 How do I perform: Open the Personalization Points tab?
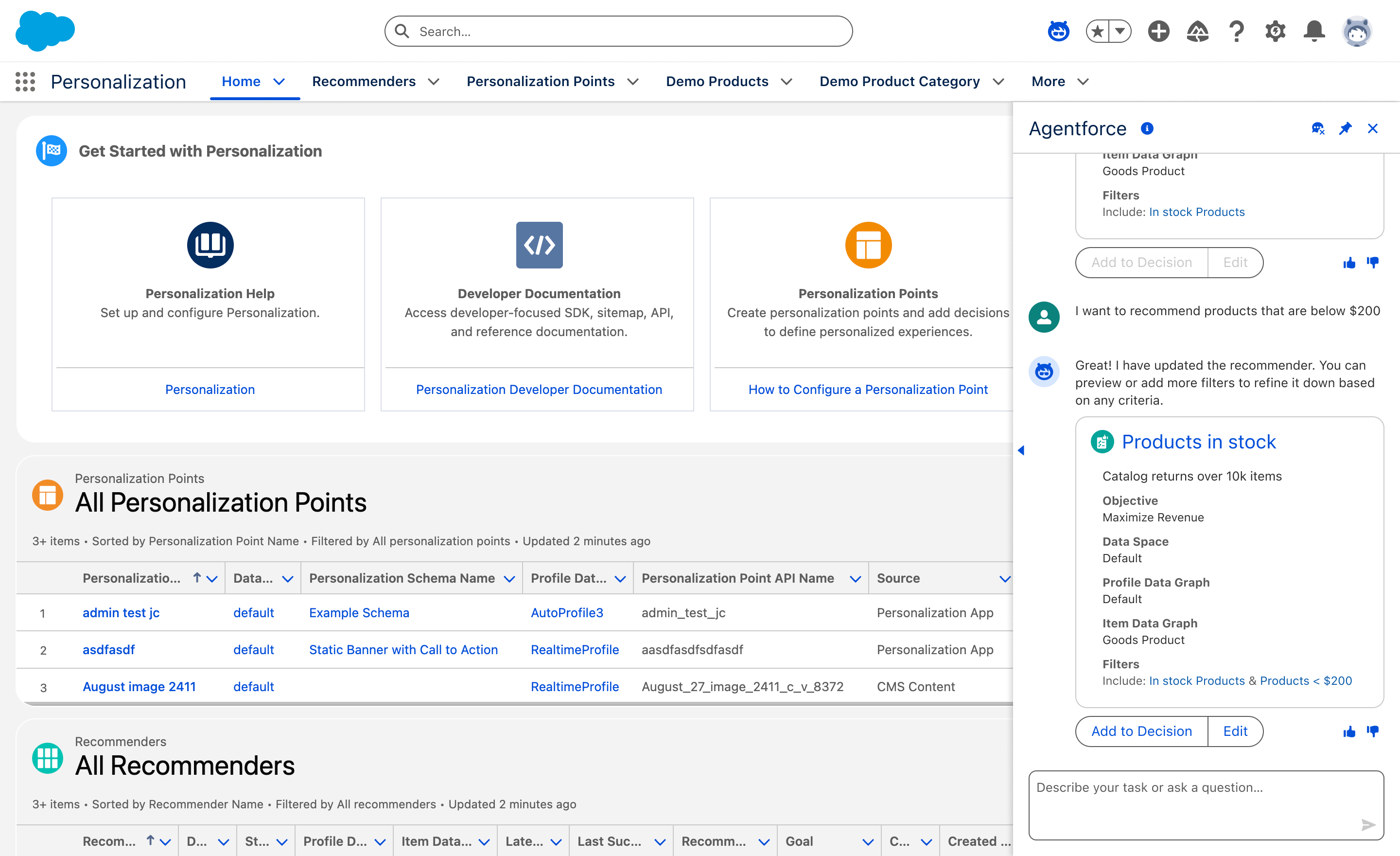541,81
